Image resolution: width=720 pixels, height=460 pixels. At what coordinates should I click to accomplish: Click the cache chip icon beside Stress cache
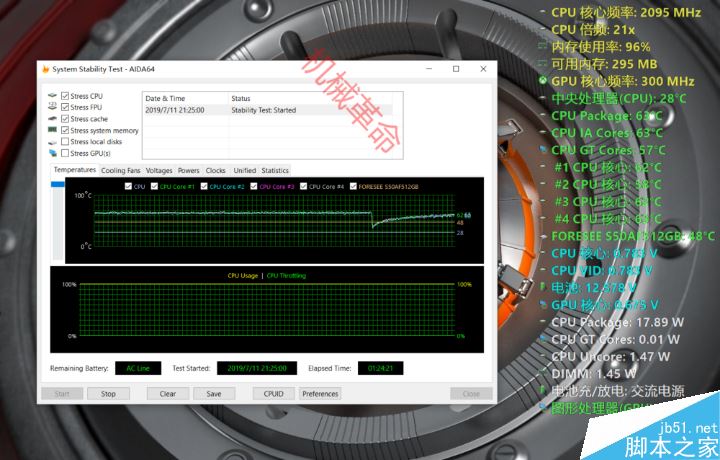click(x=52, y=118)
